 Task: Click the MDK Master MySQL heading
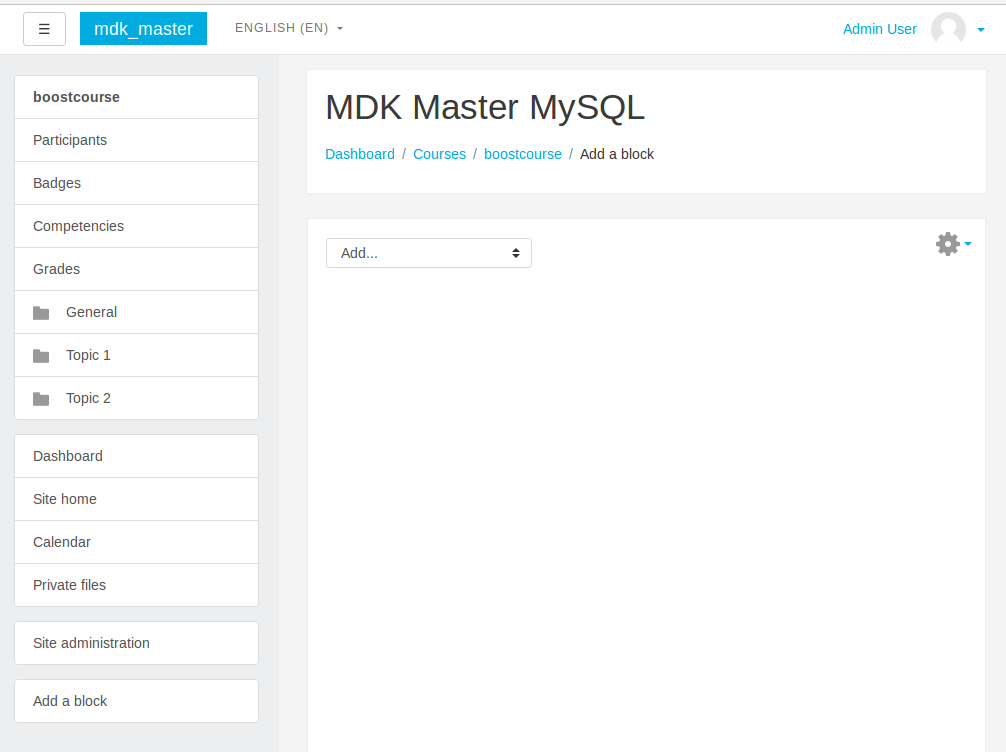tap(485, 107)
